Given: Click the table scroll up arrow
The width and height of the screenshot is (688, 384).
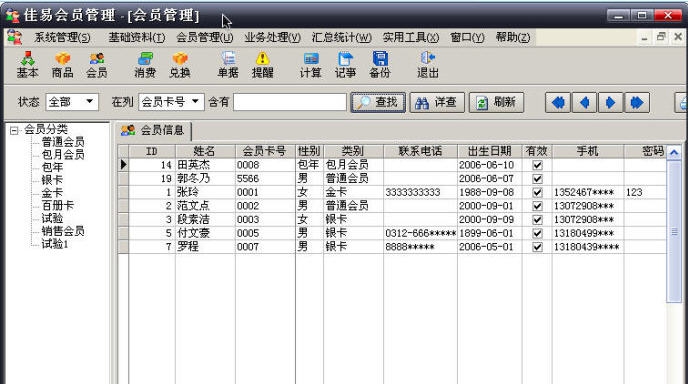Looking at the screenshot, I should click(x=674, y=153).
